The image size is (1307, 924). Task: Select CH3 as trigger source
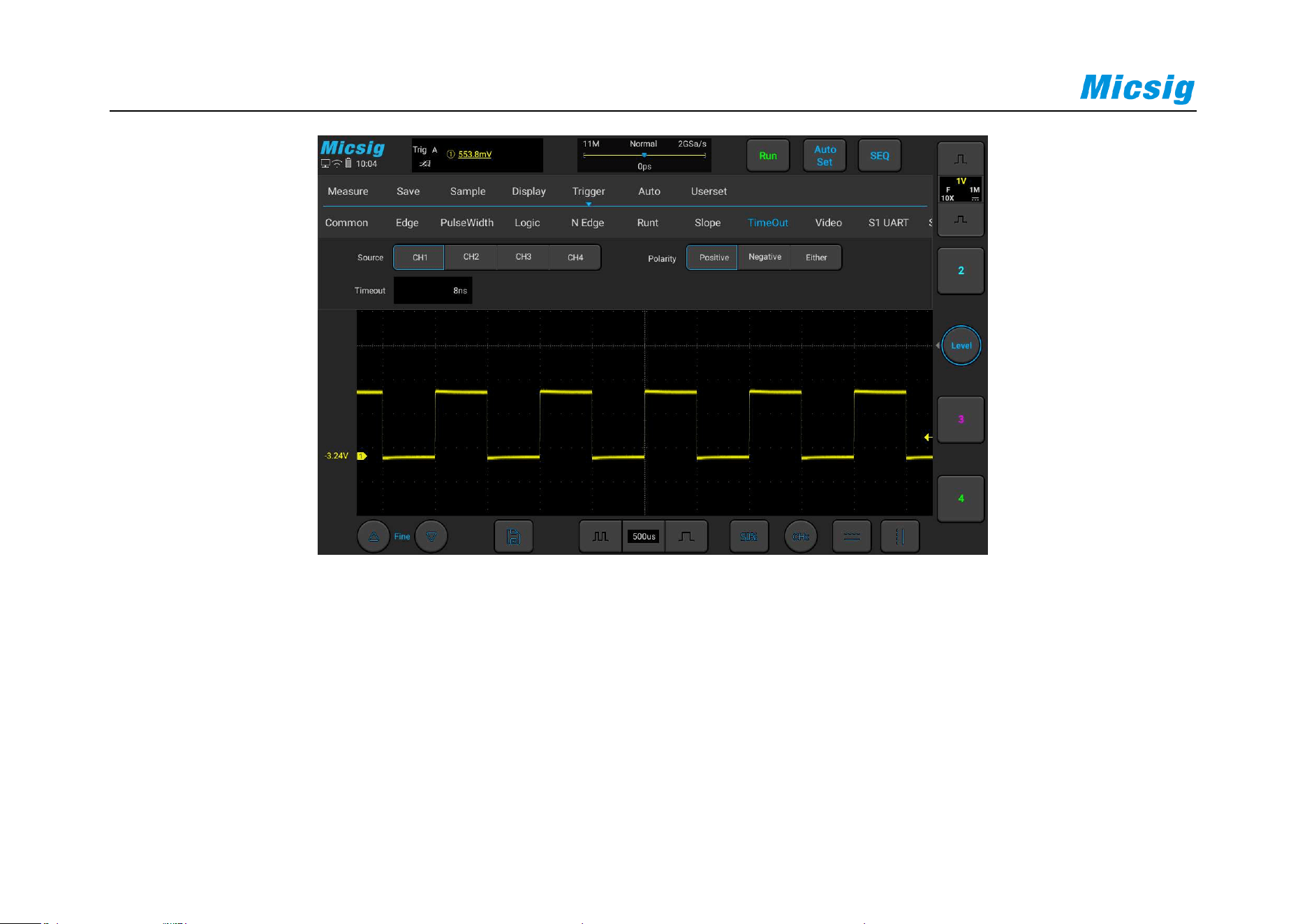[524, 257]
